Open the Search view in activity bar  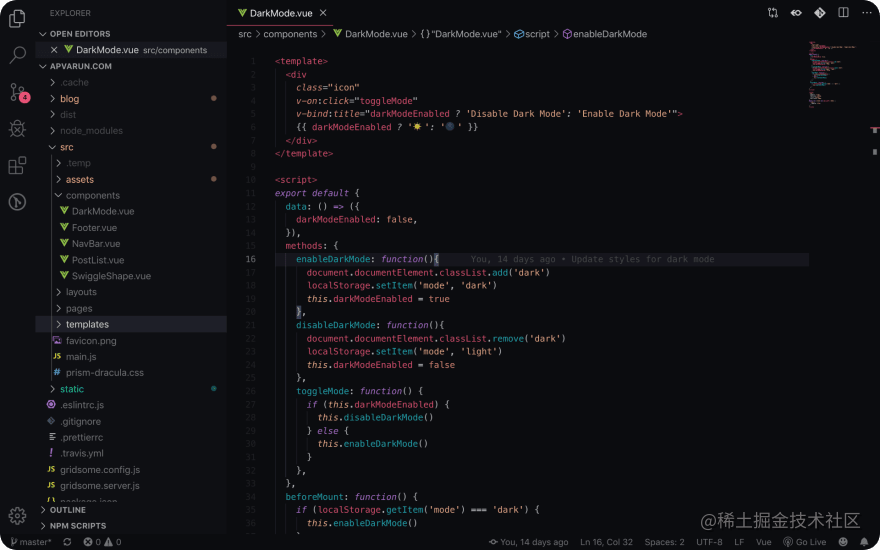17,55
